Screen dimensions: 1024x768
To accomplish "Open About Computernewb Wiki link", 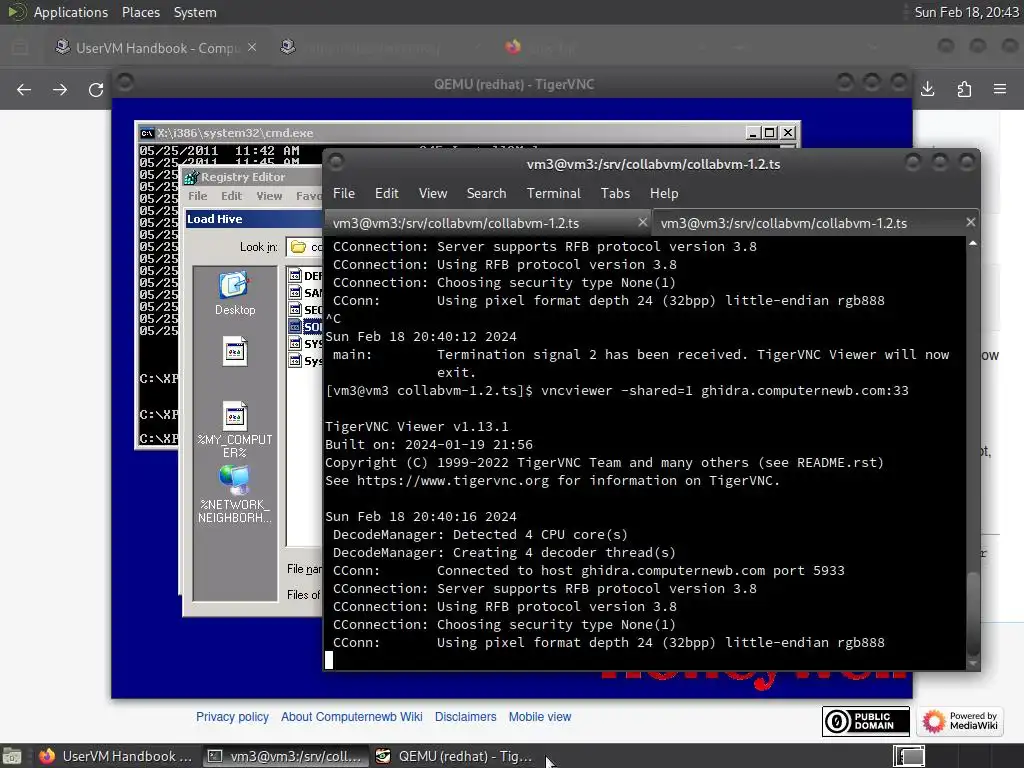I will coord(351,716).
